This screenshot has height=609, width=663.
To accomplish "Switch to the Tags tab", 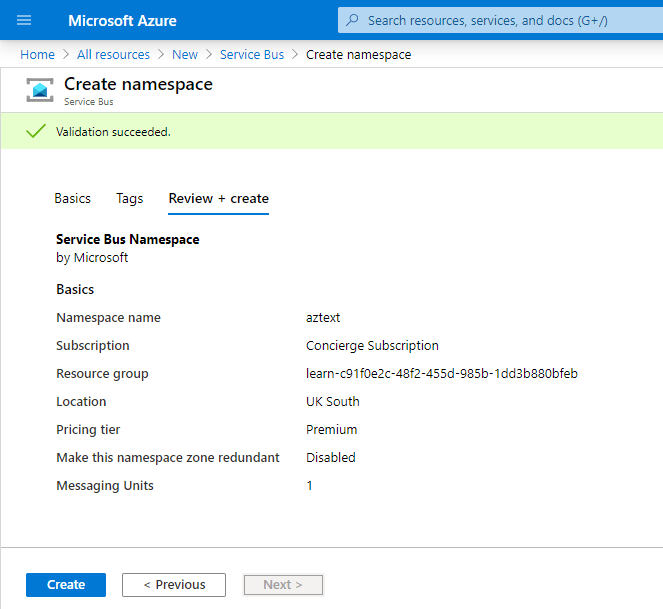I will pos(130,198).
